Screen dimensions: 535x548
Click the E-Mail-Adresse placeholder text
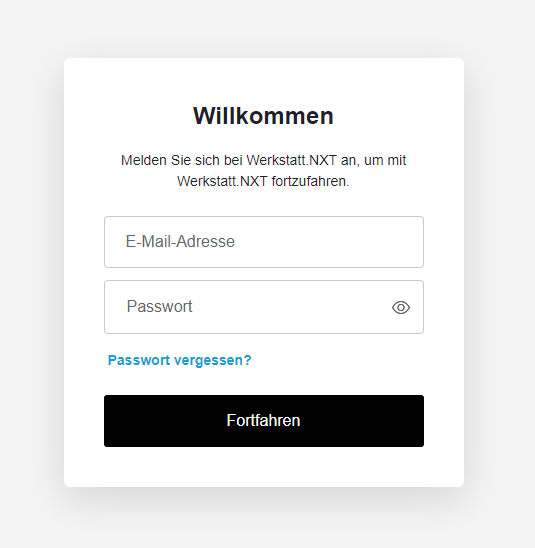point(180,241)
